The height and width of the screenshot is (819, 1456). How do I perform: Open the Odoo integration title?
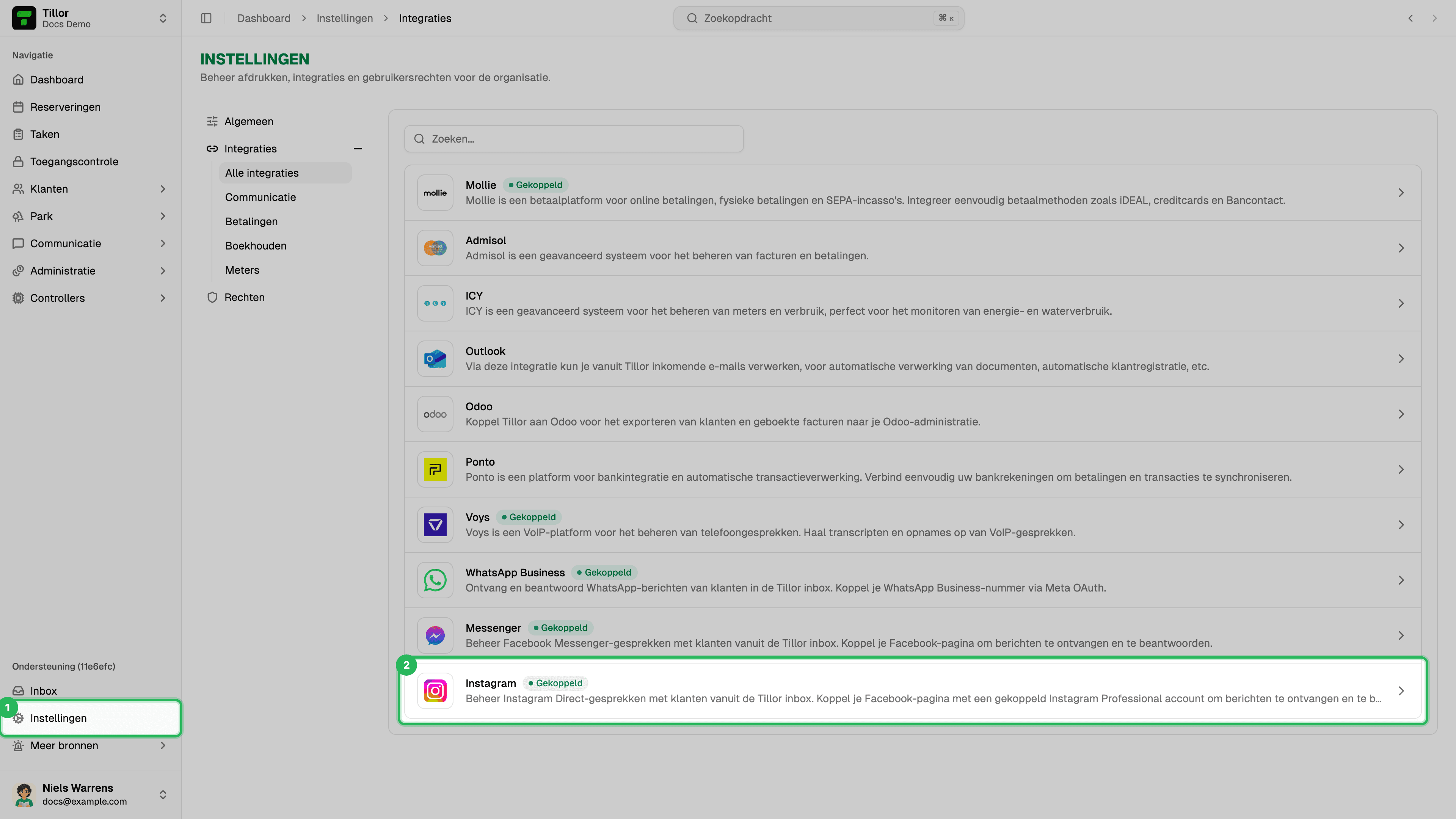coord(479,407)
